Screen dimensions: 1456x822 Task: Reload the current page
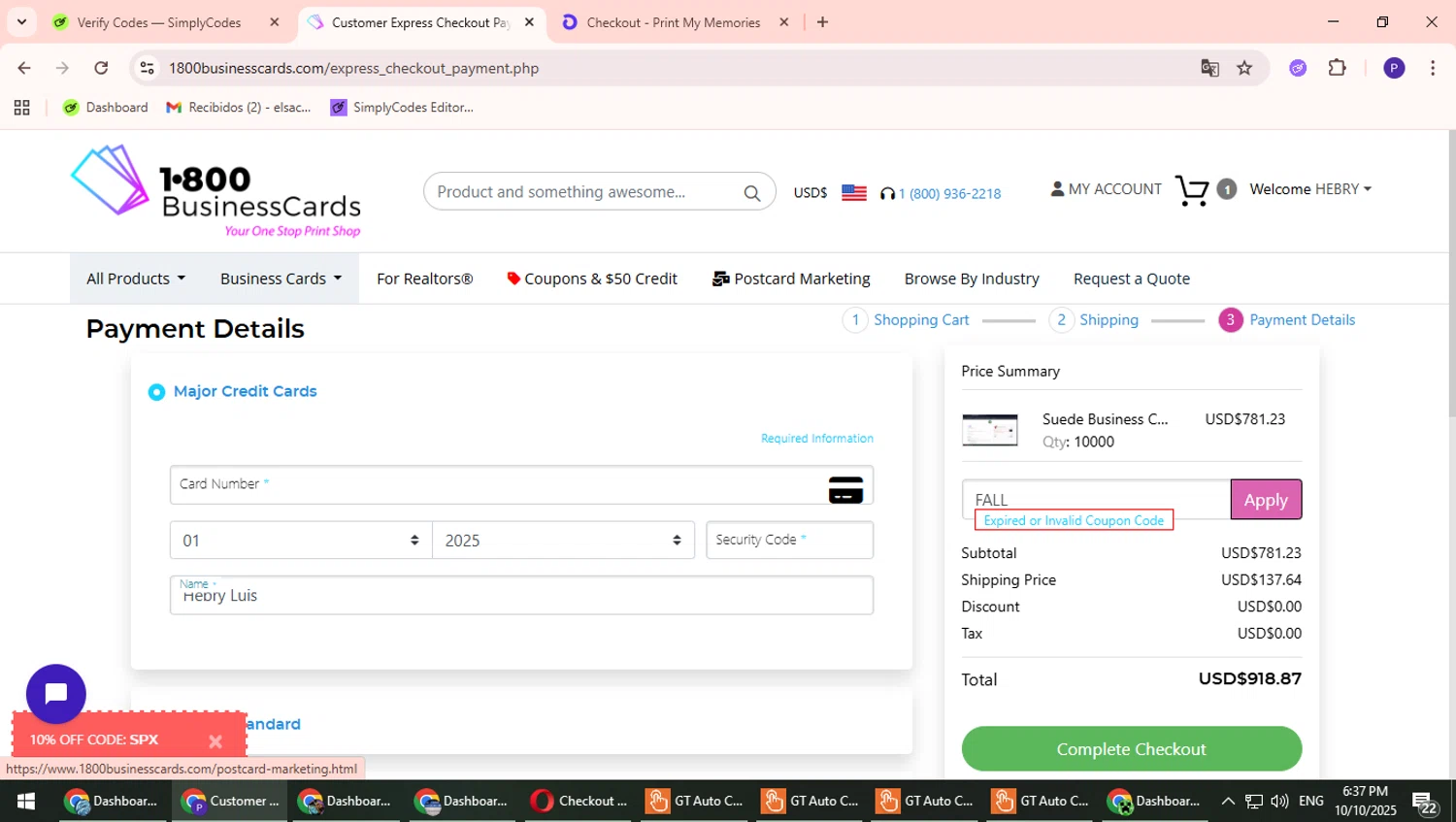tap(101, 68)
